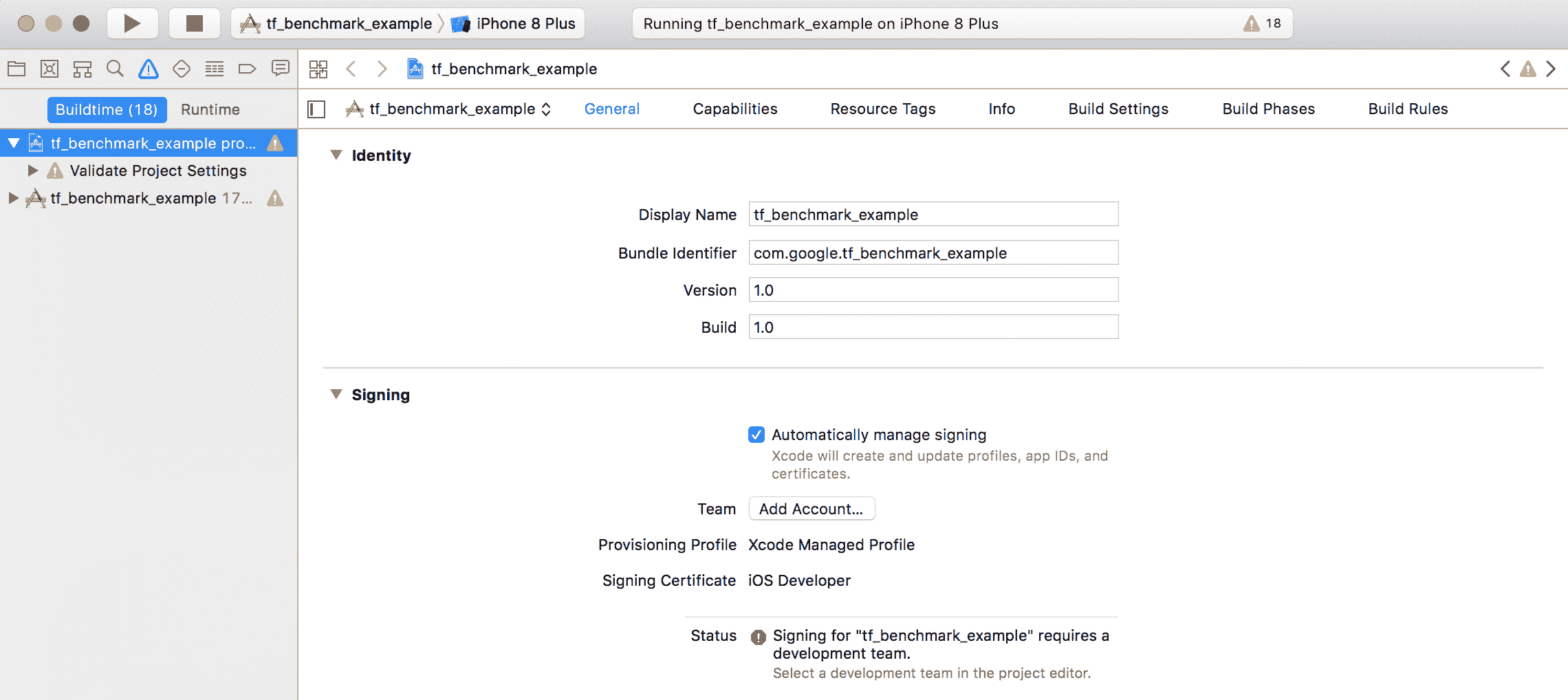
Task: Switch to the Capabilities tab
Action: 735,109
